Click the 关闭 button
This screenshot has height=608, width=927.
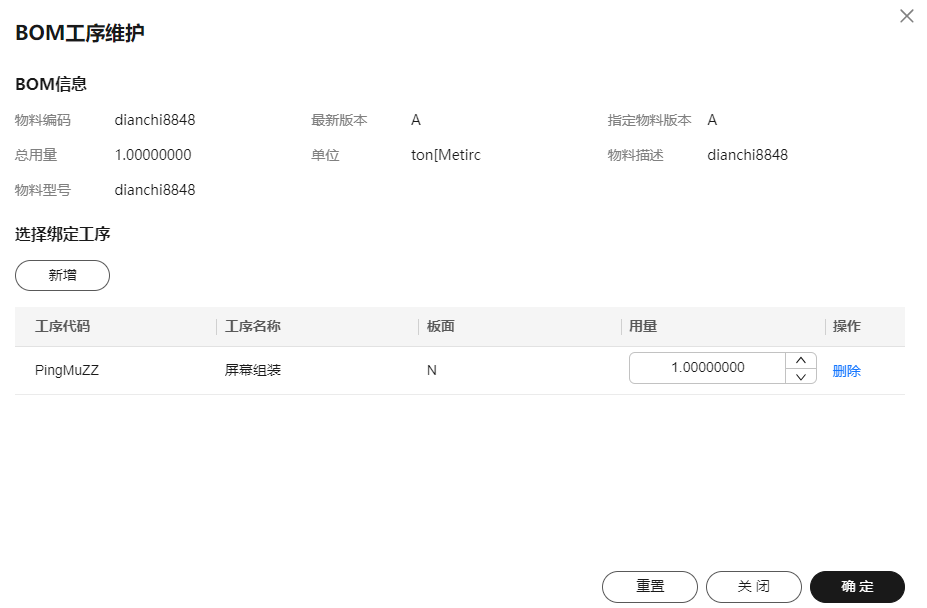click(754, 587)
